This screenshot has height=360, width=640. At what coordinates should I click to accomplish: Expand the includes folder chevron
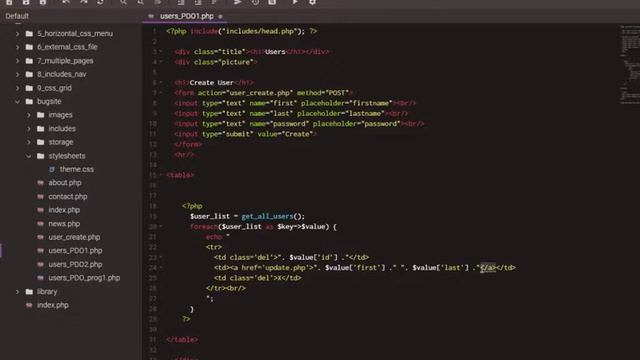point(29,129)
